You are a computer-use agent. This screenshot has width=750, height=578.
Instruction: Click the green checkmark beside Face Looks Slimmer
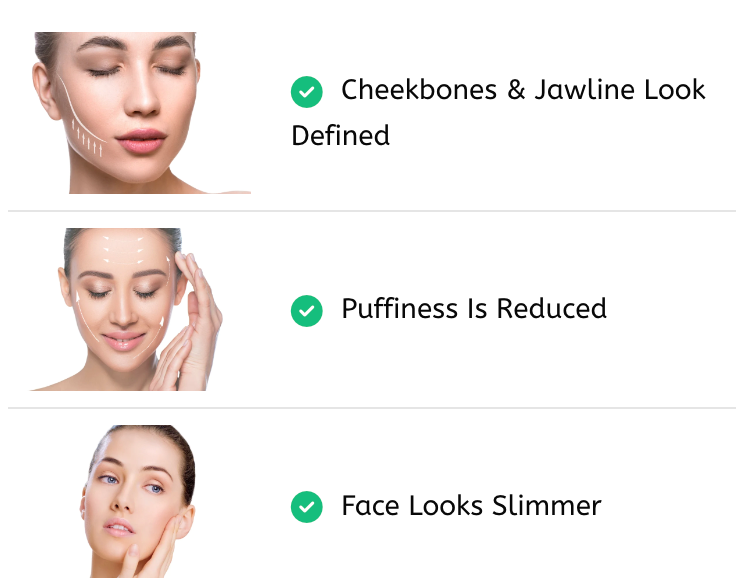pyautogui.click(x=307, y=507)
